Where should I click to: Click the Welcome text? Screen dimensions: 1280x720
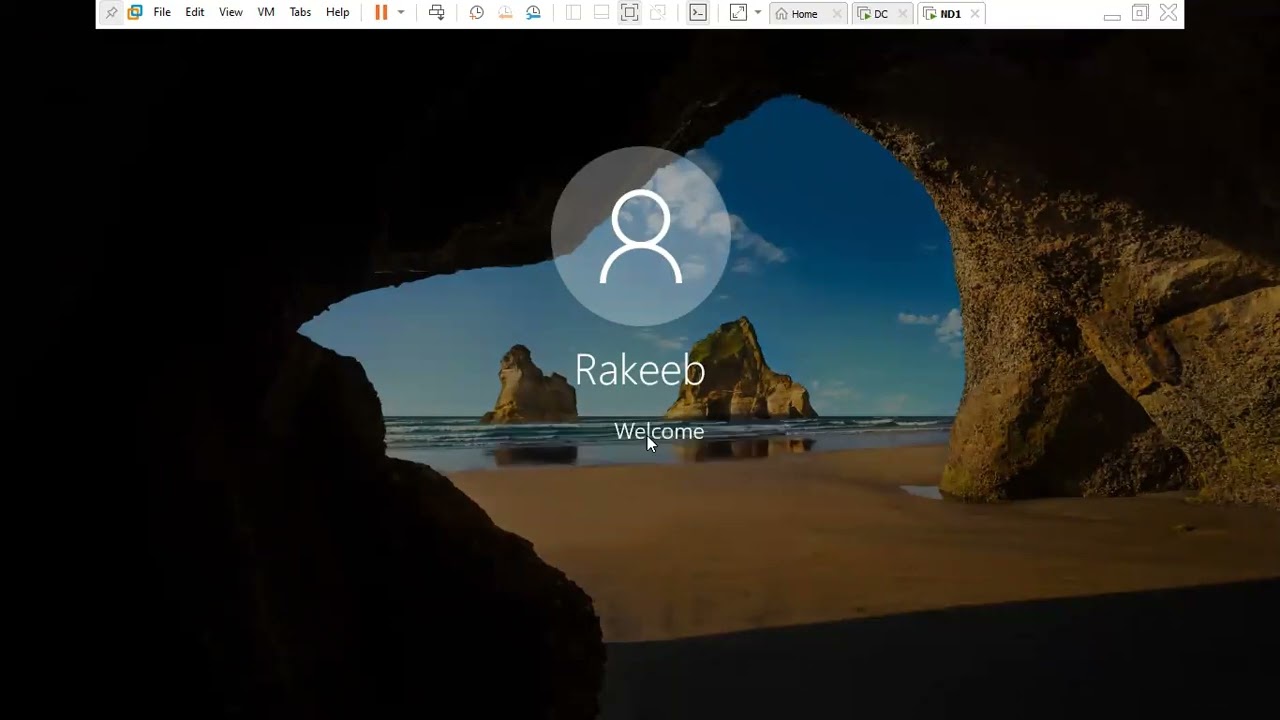(x=659, y=431)
